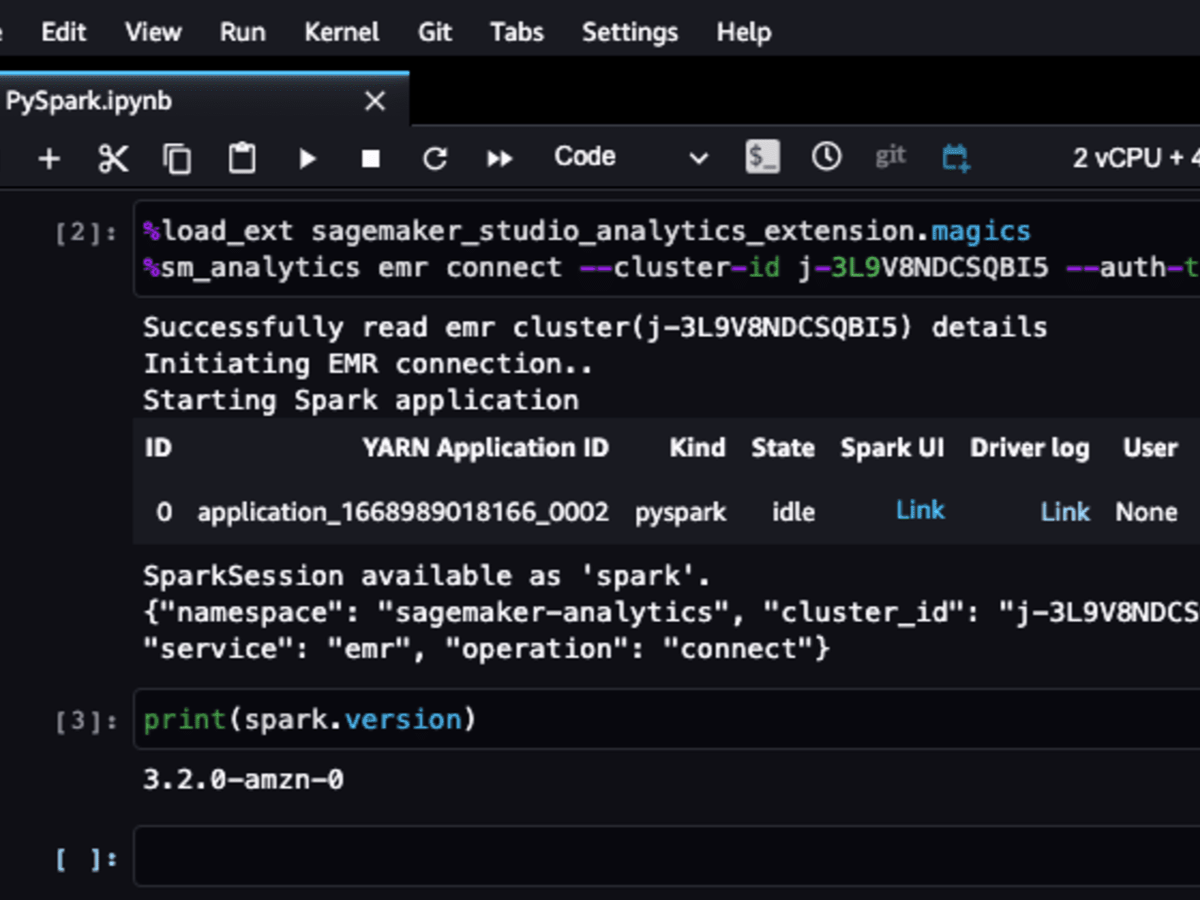
Task: Create a notebook job with the blue schedule icon
Action: (954, 157)
